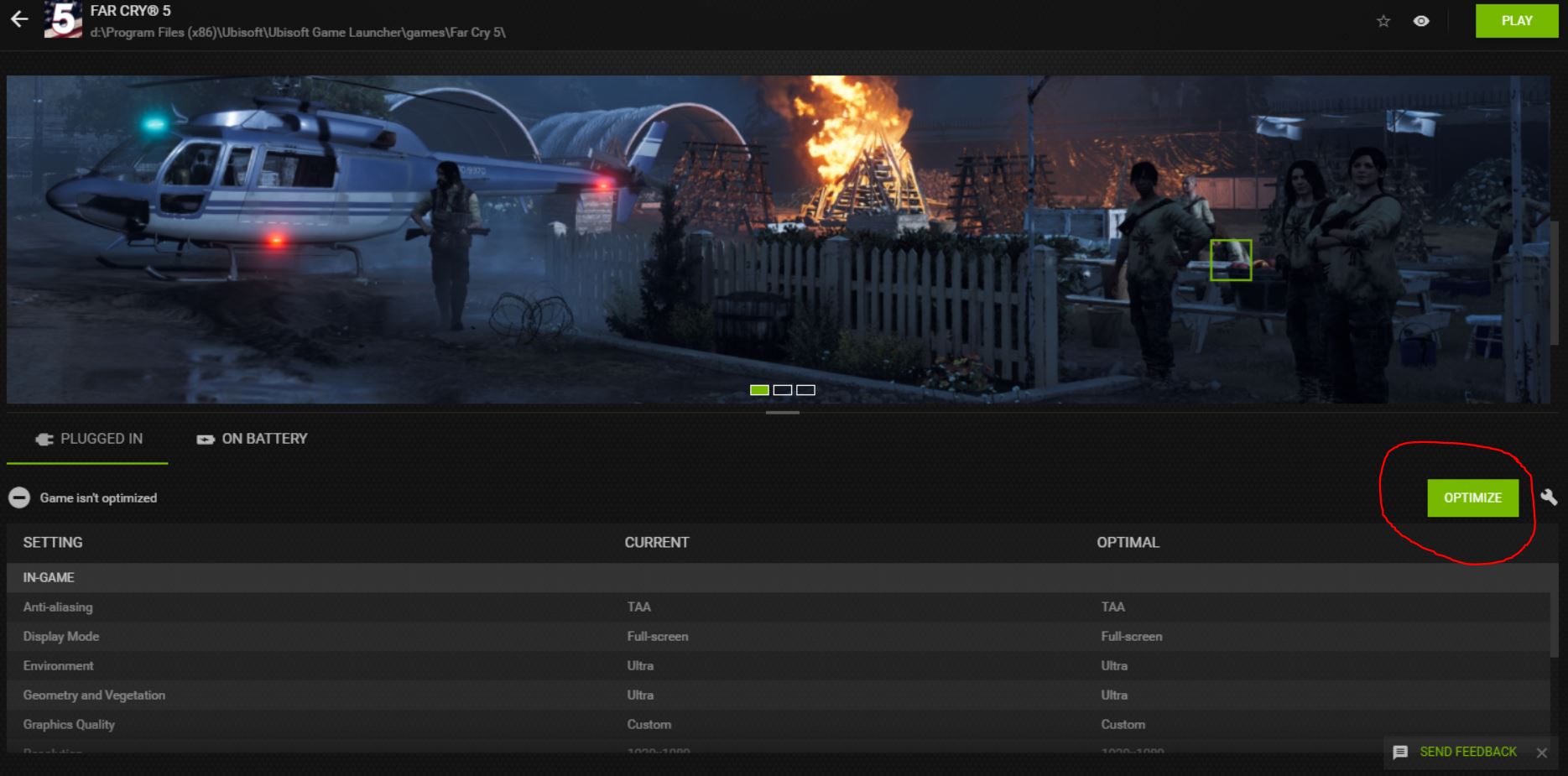The height and width of the screenshot is (776, 1568).
Task: Select the first screenshot carousel indicator
Action: pos(759,390)
